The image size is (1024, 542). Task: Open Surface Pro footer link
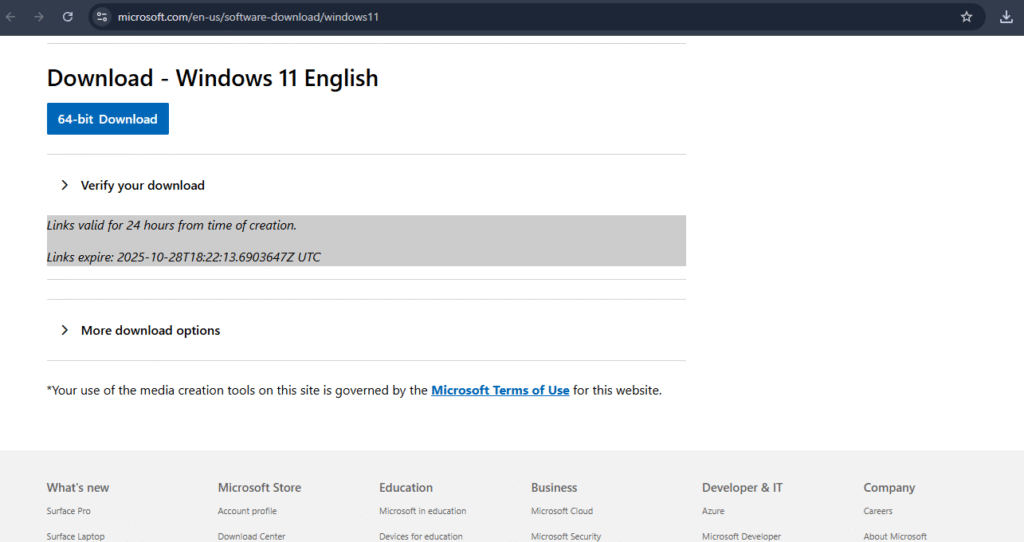tap(69, 511)
